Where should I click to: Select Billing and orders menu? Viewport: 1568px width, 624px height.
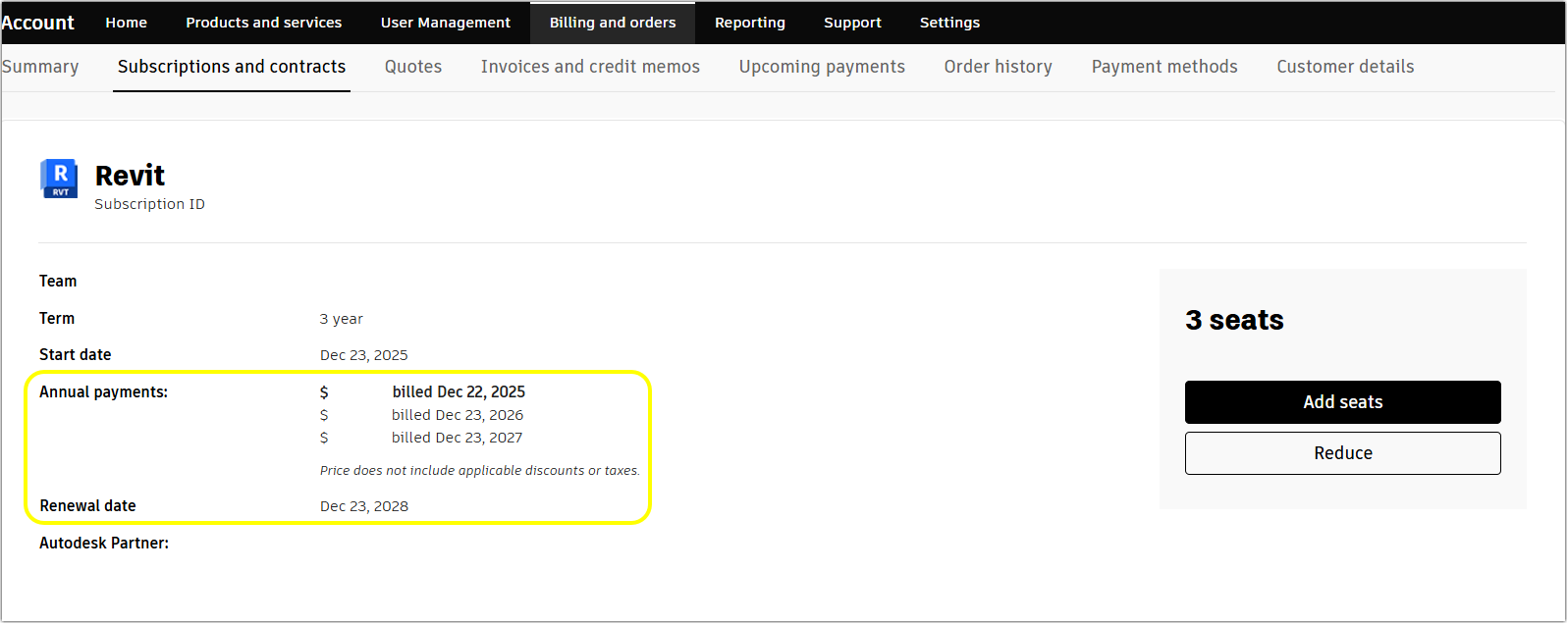pyautogui.click(x=613, y=23)
